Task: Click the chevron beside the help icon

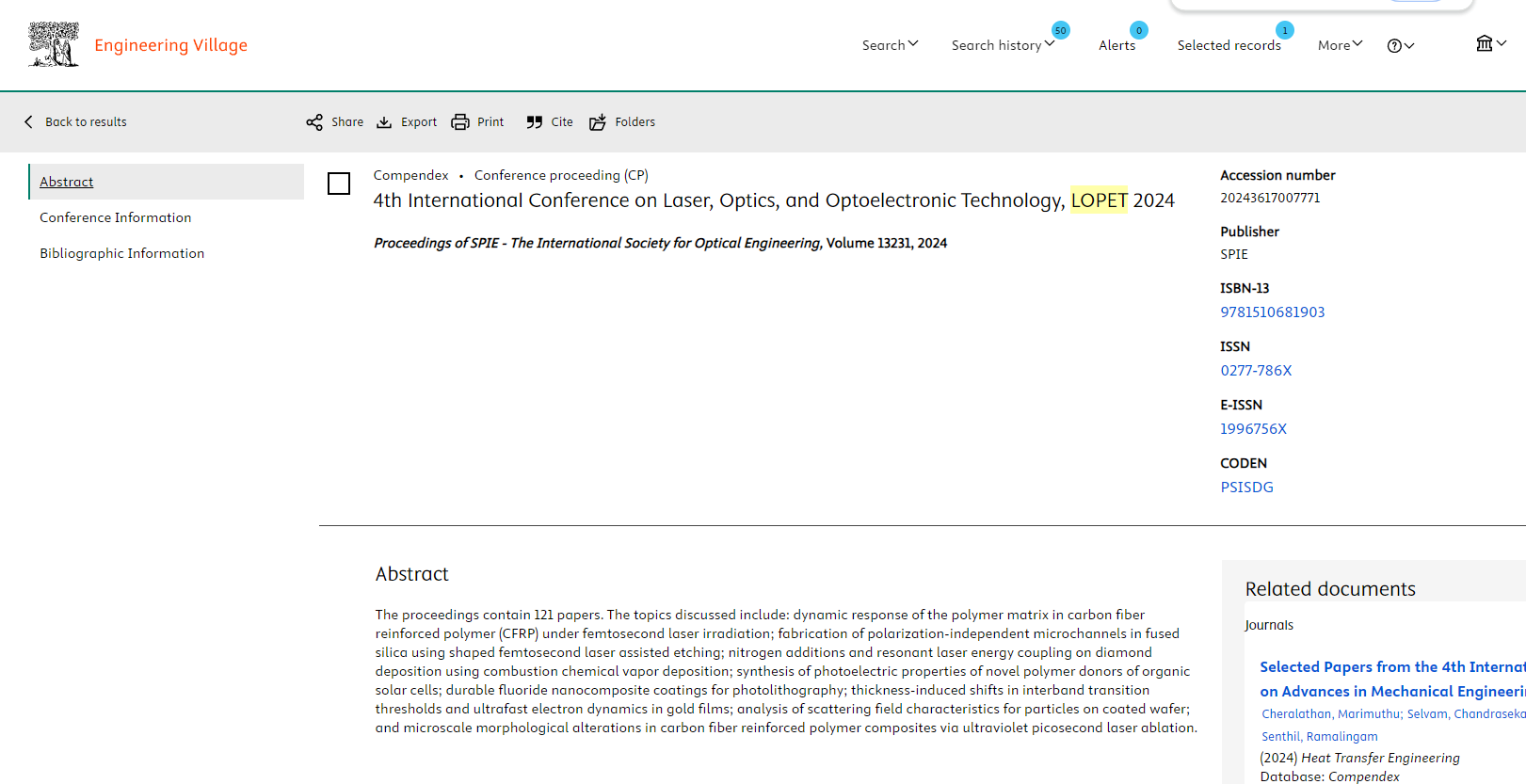Action: pyautogui.click(x=1409, y=45)
